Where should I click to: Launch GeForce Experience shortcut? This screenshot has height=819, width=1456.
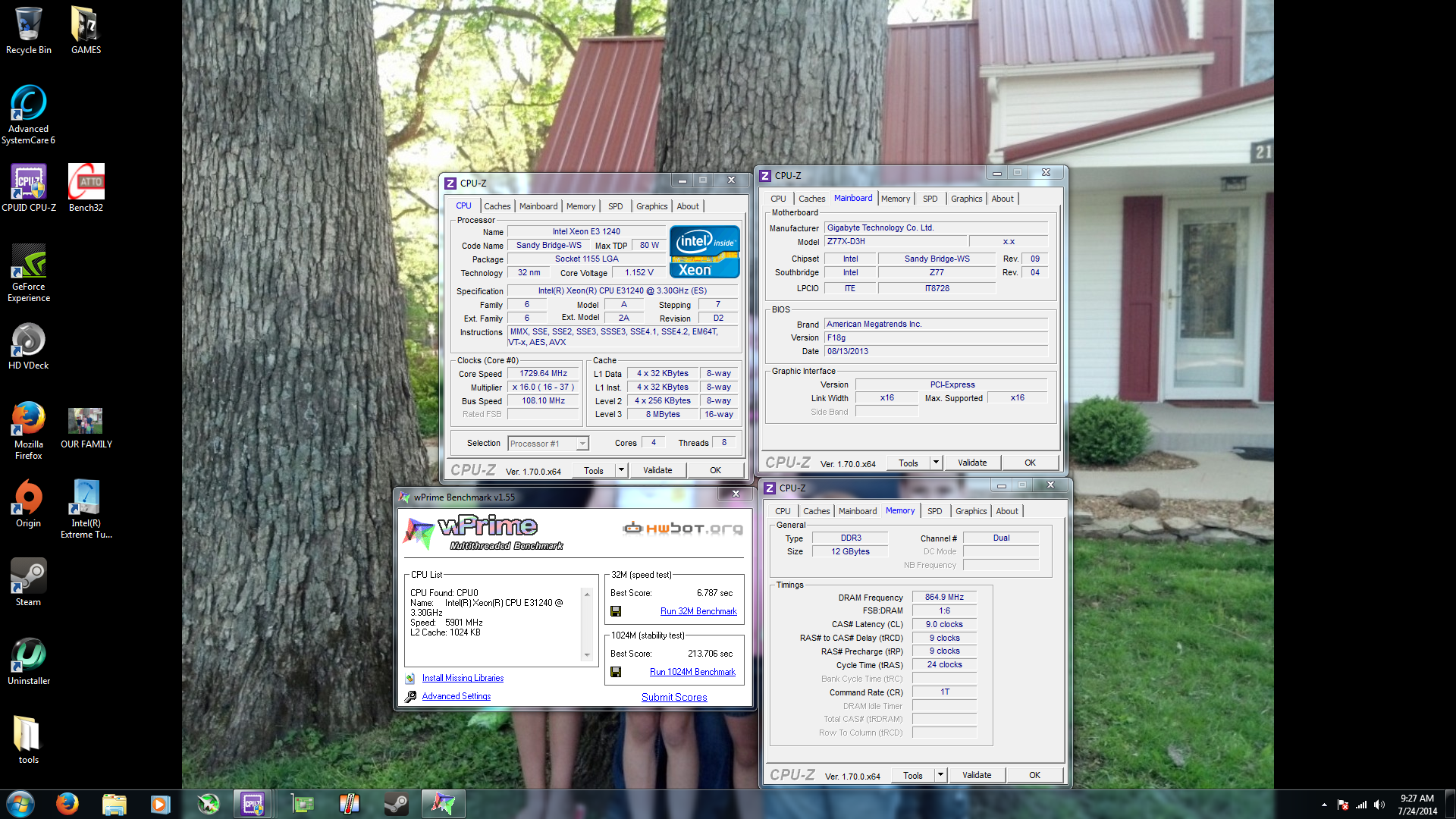pos(28,273)
